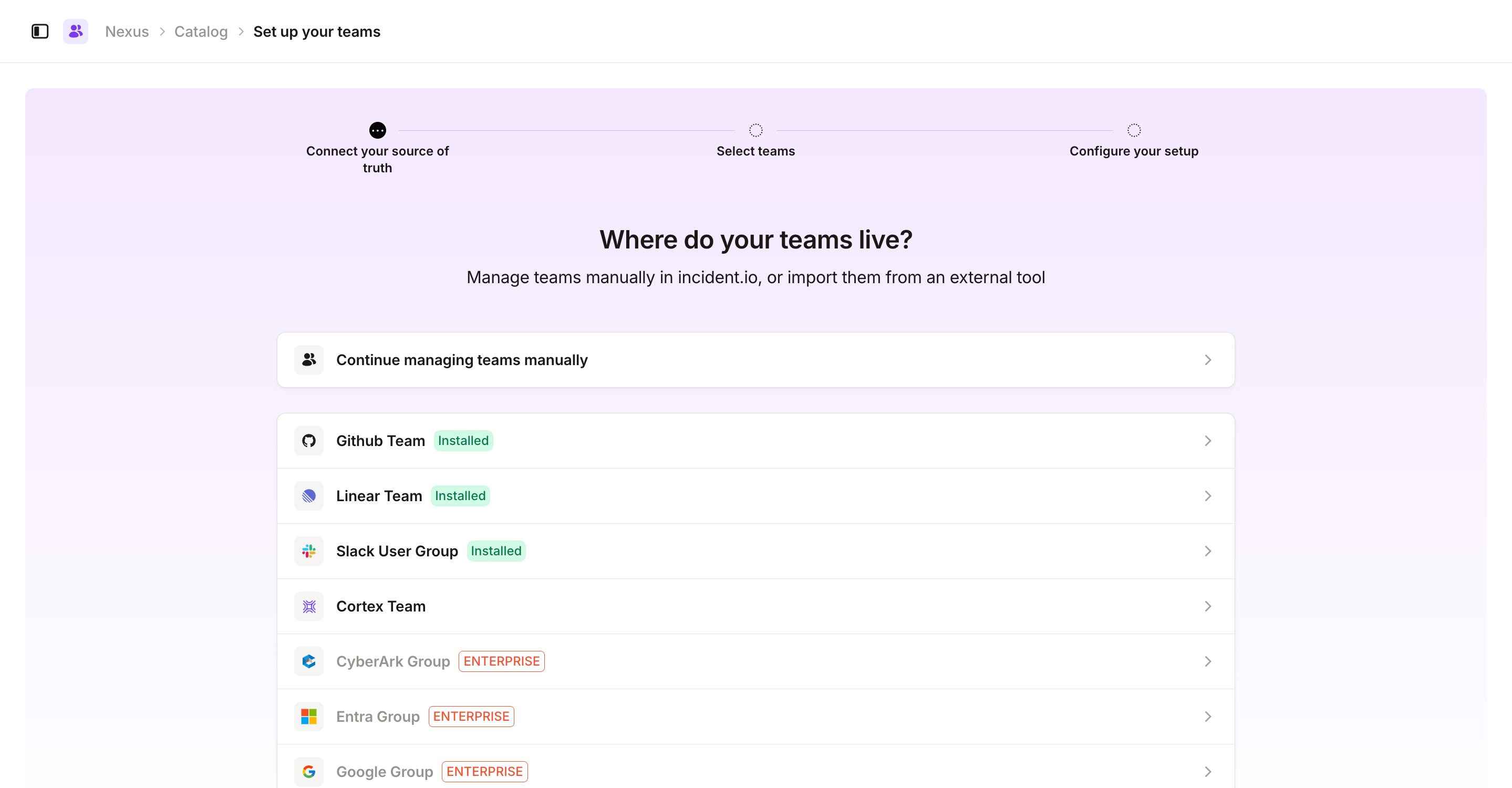Screen dimensions: 1512x788
Task: Click the people icon for manual teams
Action: [309, 360]
